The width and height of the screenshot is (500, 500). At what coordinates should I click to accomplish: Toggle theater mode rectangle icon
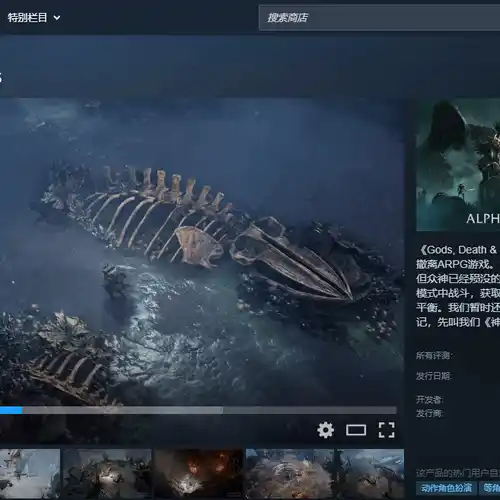[x=356, y=430]
